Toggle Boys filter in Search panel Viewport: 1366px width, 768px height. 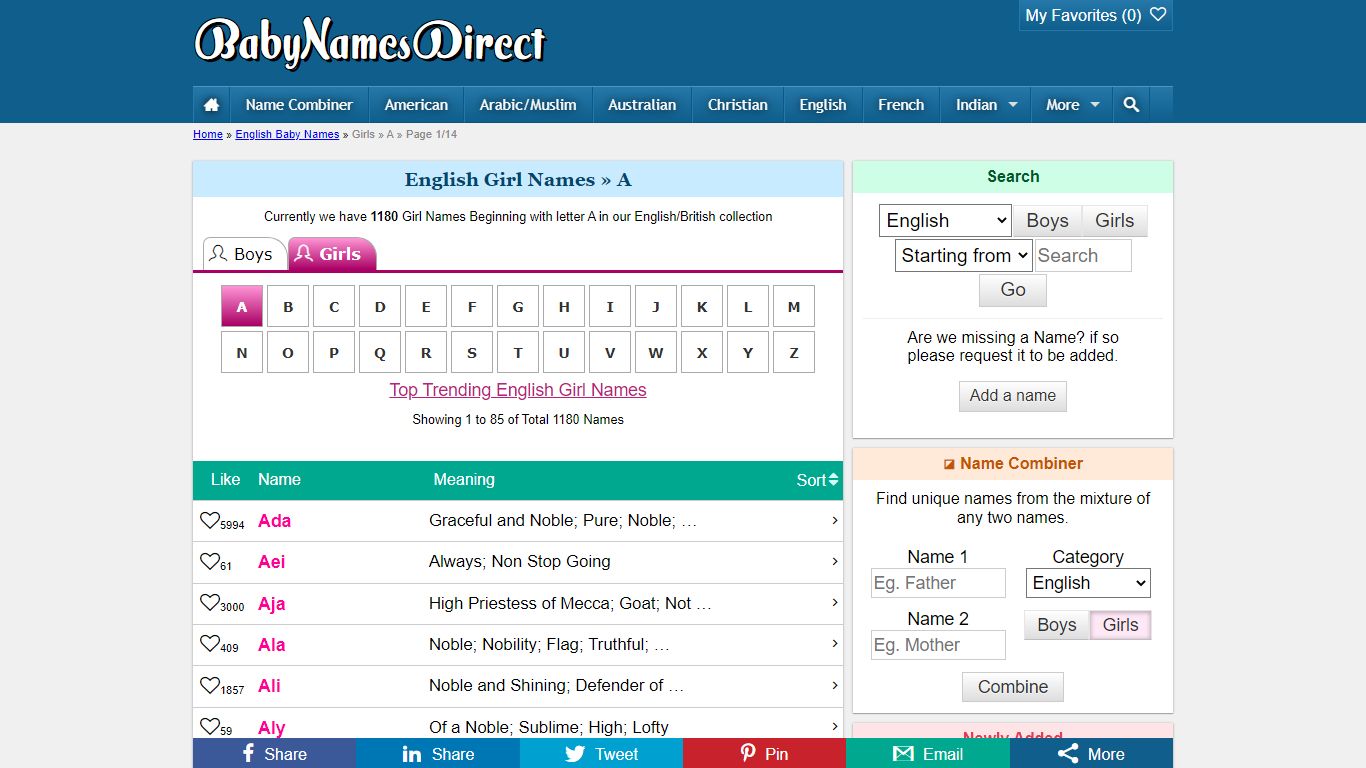click(1047, 221)
